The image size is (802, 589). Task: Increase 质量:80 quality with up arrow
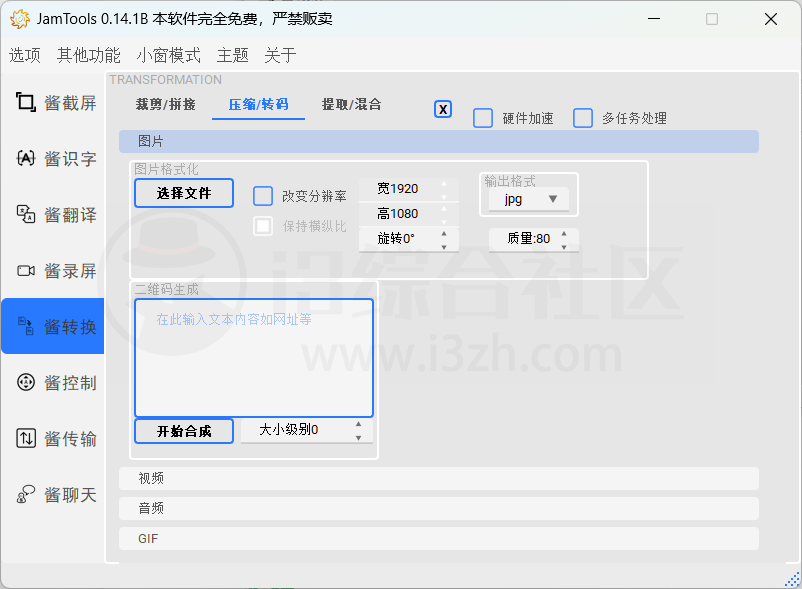[x=564, y=234]
